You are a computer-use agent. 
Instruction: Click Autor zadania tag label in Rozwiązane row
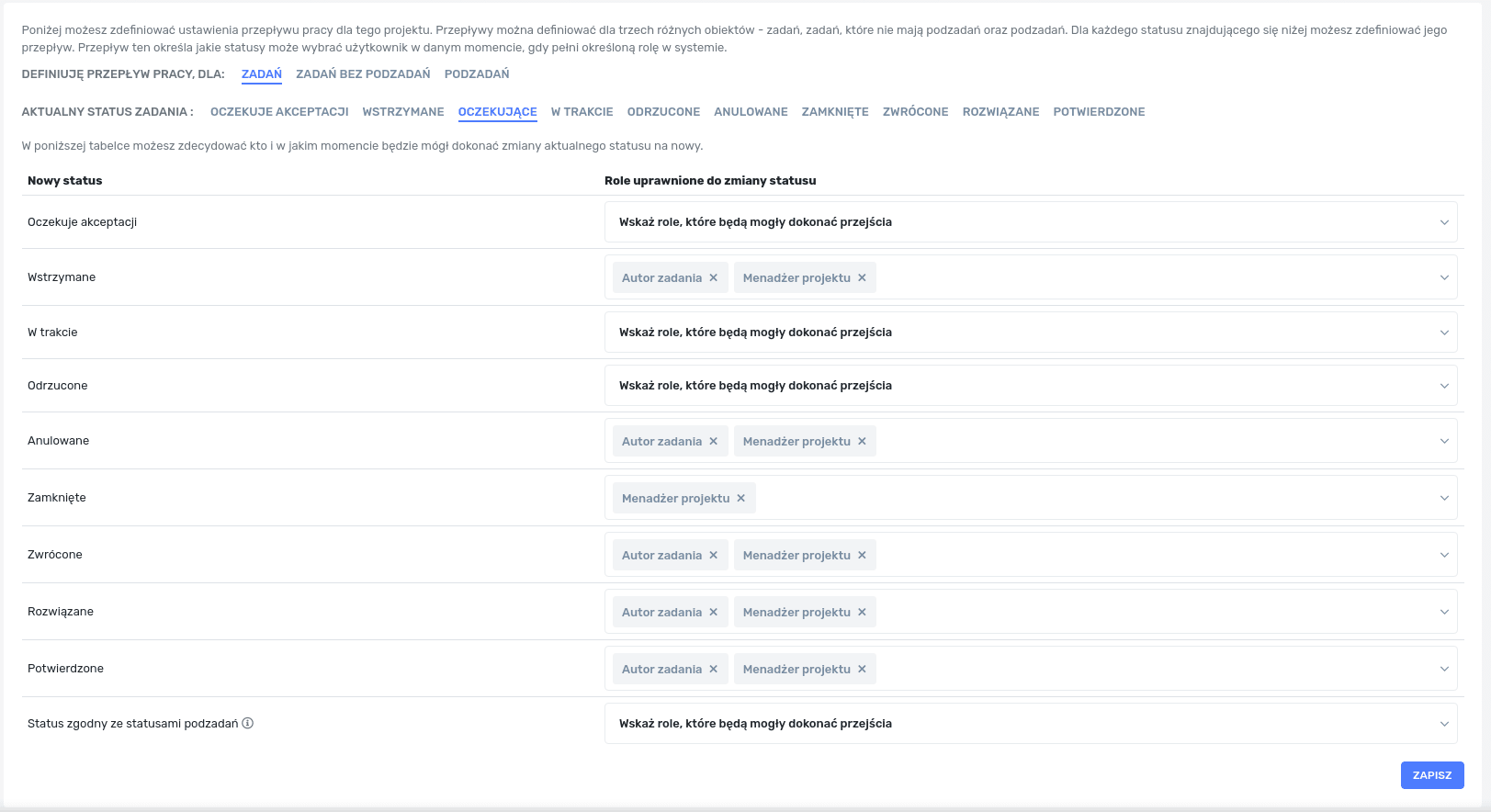661,612
